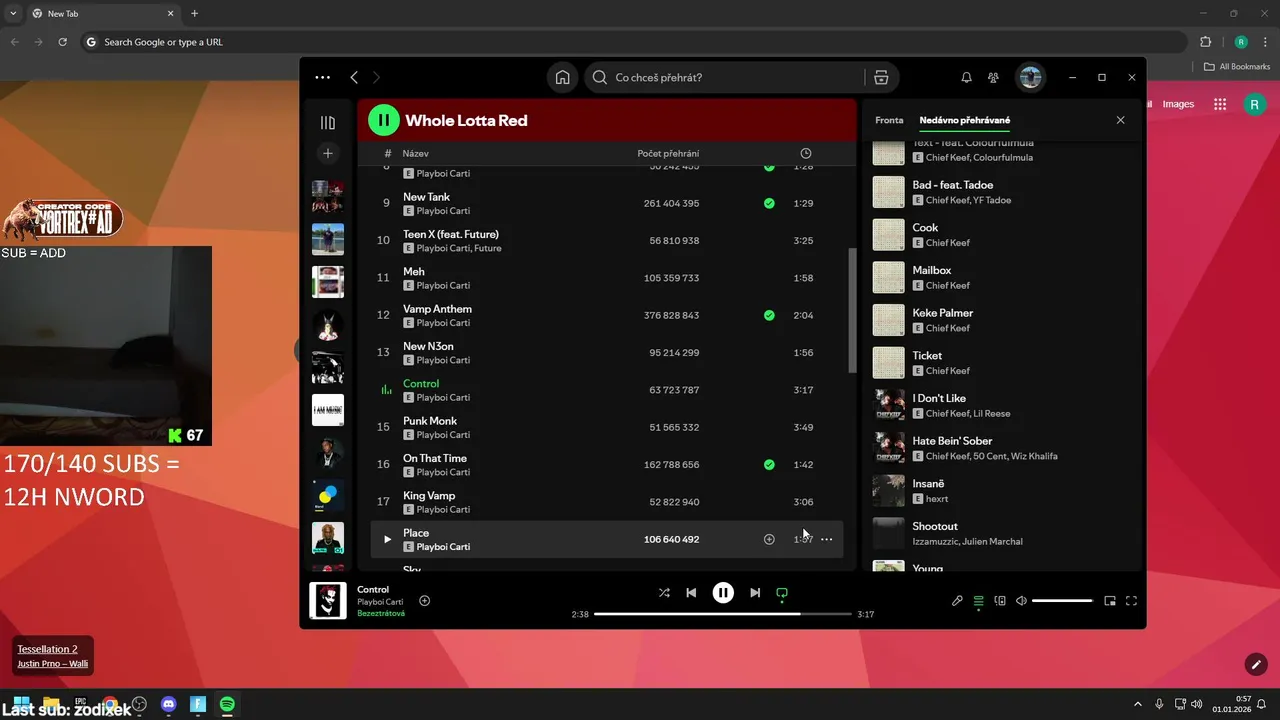Open Spotify profile avatar menu
This screenshot has width=1280, height=720.
(x=1030, y=77)
